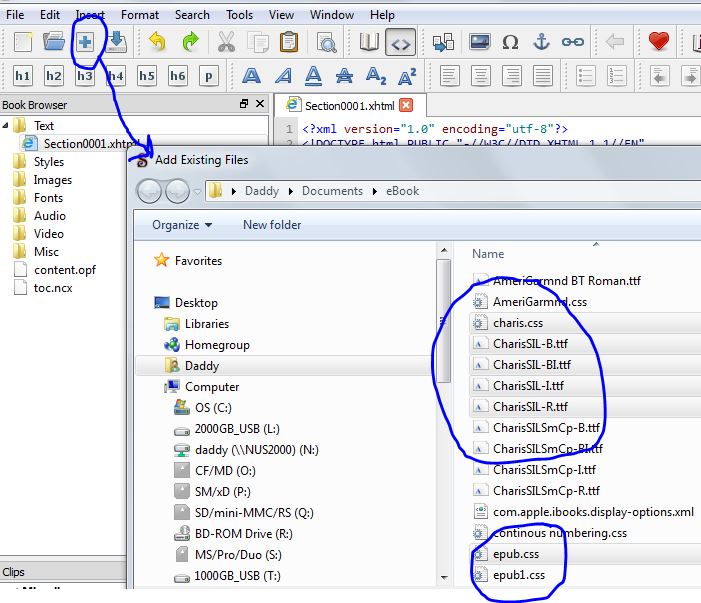
Task: Click the Decrease Indent icon
Action: [659, 76]
